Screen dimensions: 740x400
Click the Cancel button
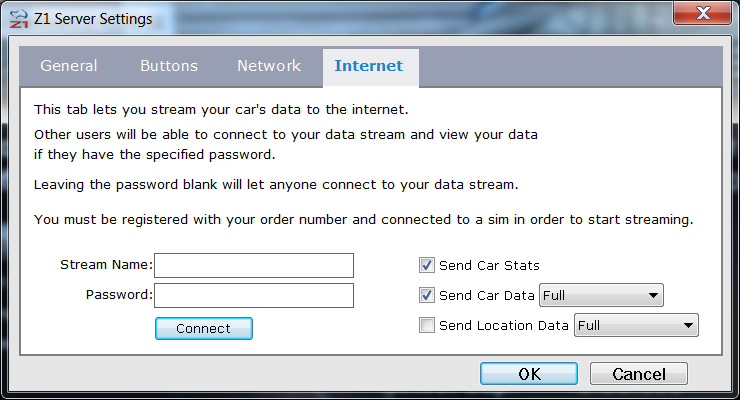(x=639, y=374)
